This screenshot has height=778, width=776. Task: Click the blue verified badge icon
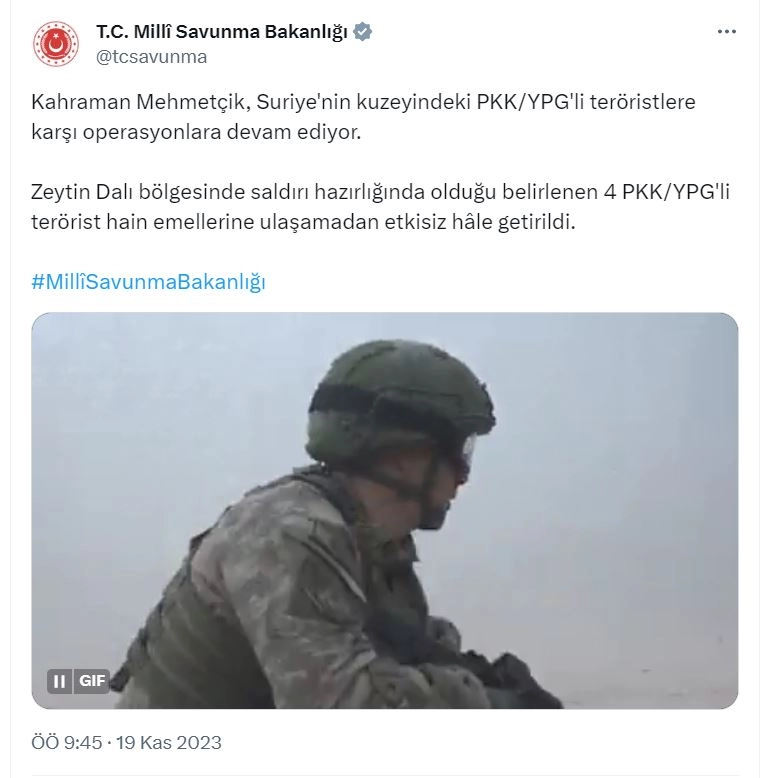362,32
